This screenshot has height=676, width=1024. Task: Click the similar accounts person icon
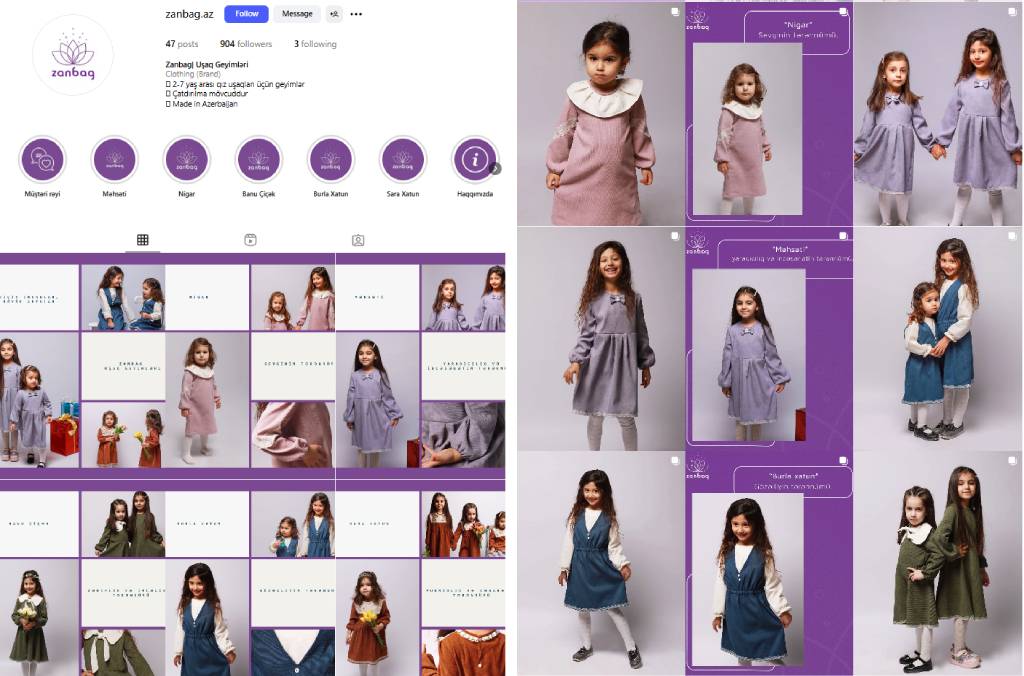(x=334, y=14)
